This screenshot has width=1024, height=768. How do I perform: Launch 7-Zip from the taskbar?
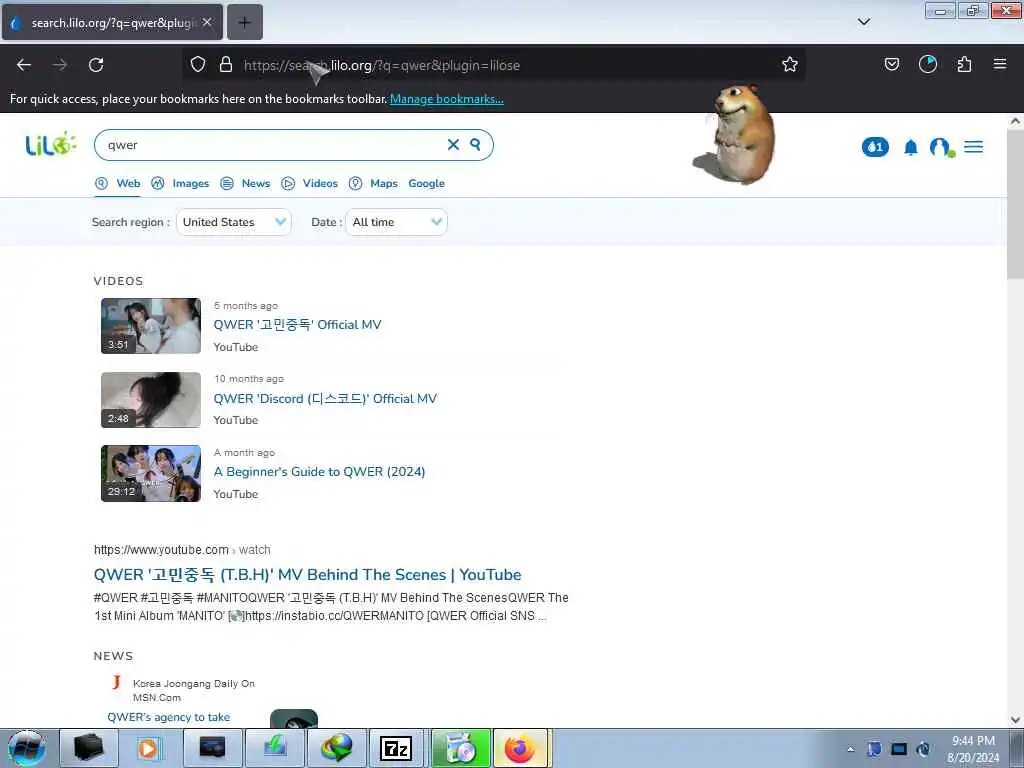tap(396, 748)
